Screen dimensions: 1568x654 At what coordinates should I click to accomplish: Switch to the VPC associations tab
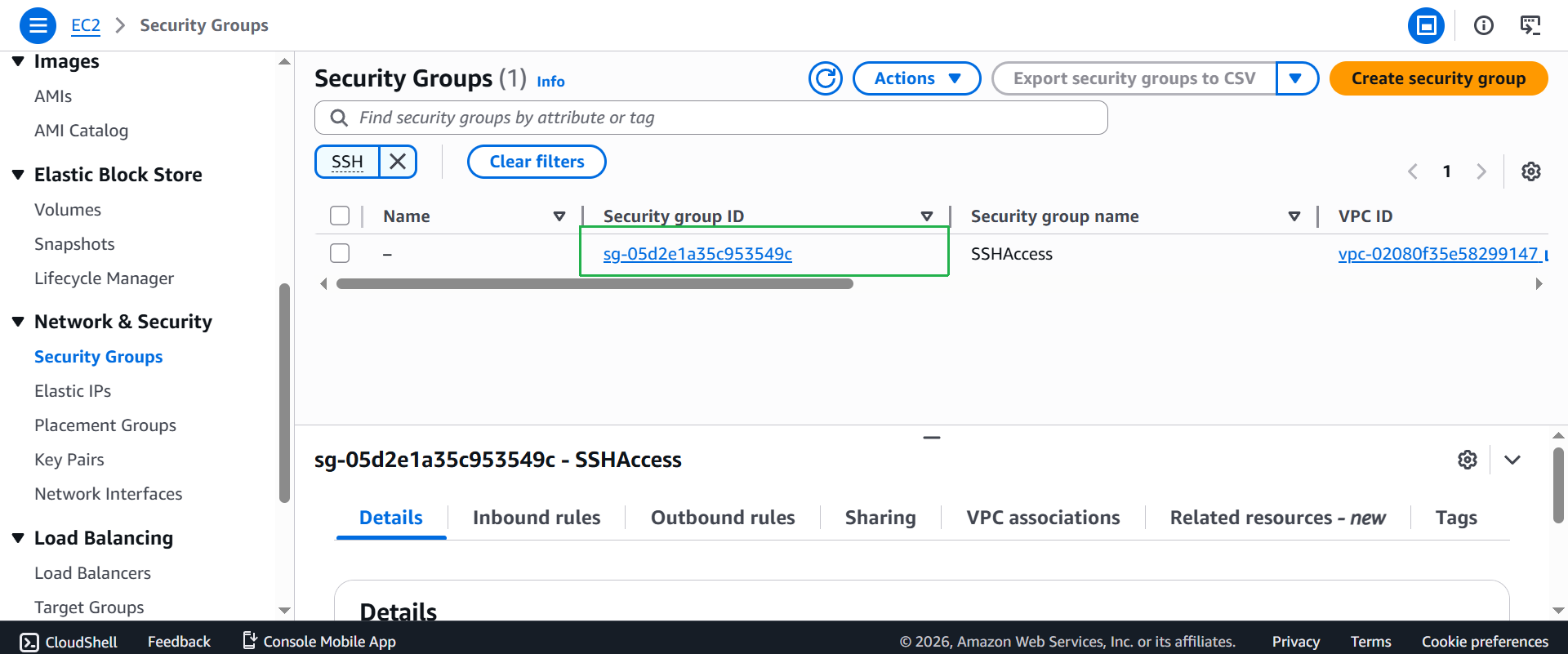point(1043,518)
